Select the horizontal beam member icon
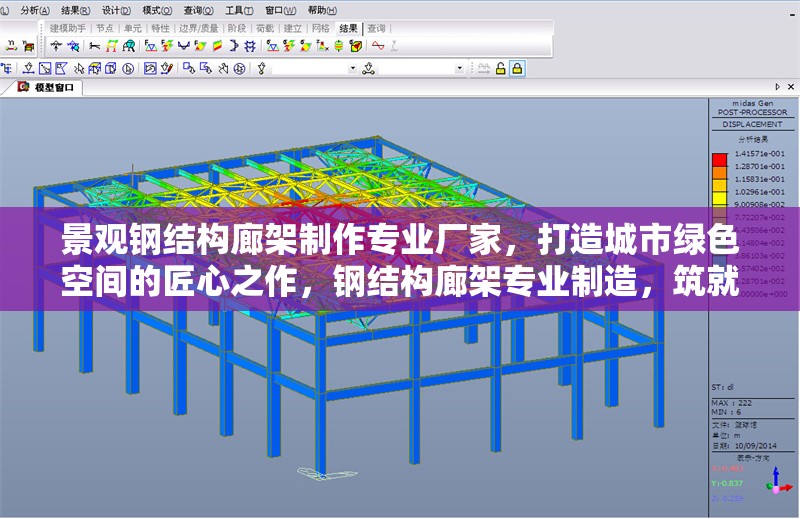Viewport: 800px width, 519px height. tap(94, 46)
